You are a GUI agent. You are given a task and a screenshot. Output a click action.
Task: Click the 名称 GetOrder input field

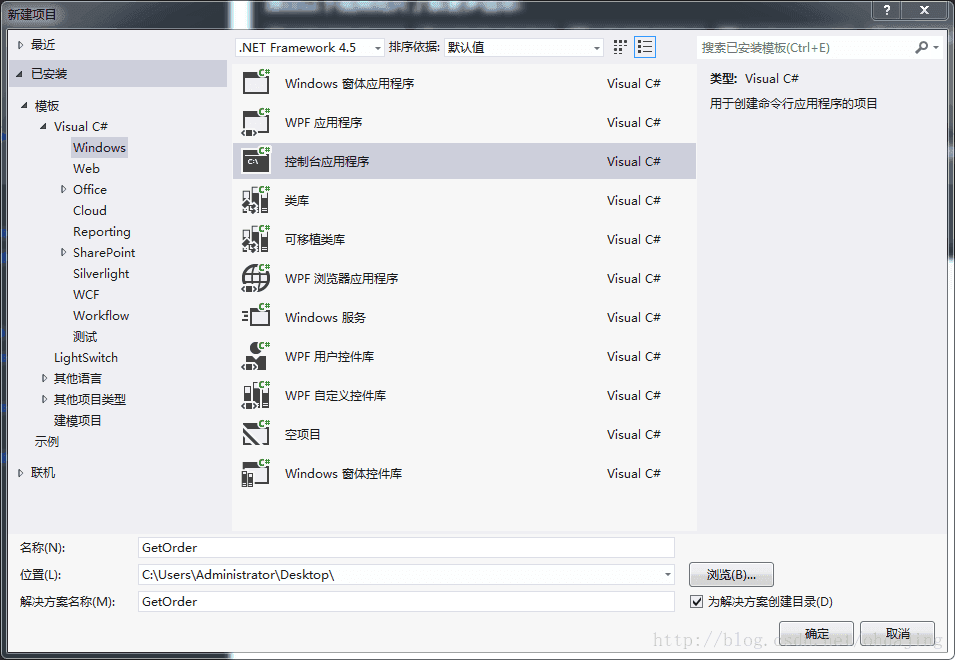[406, 547]
